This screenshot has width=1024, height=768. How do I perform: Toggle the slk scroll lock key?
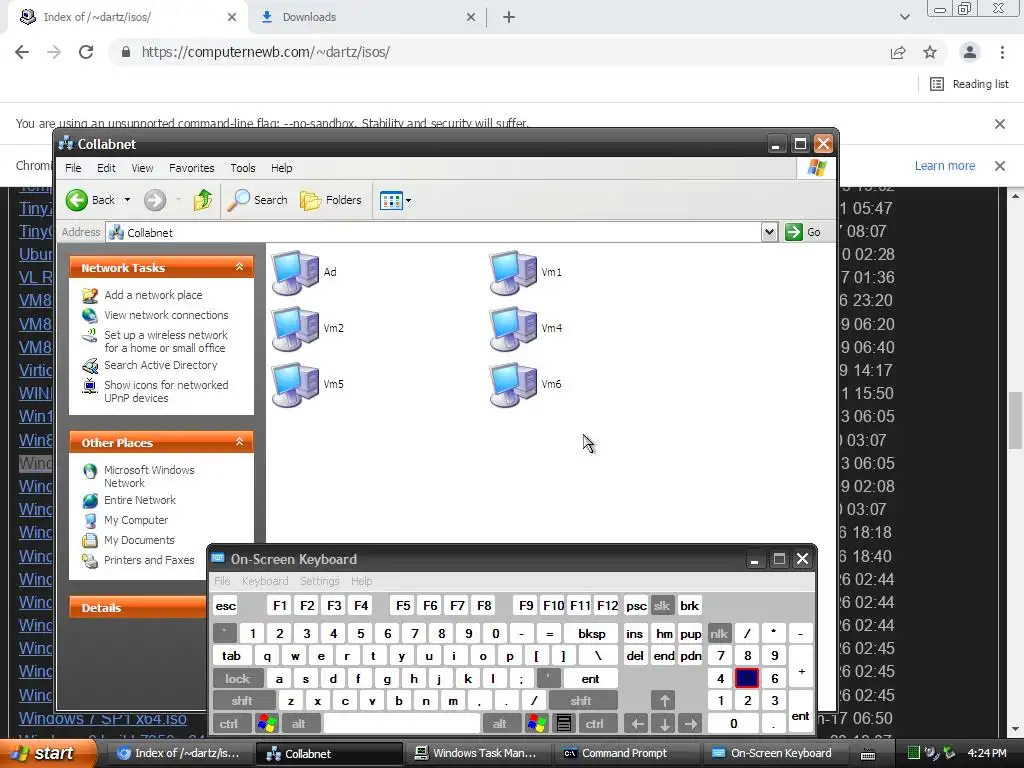click(662, 605)
